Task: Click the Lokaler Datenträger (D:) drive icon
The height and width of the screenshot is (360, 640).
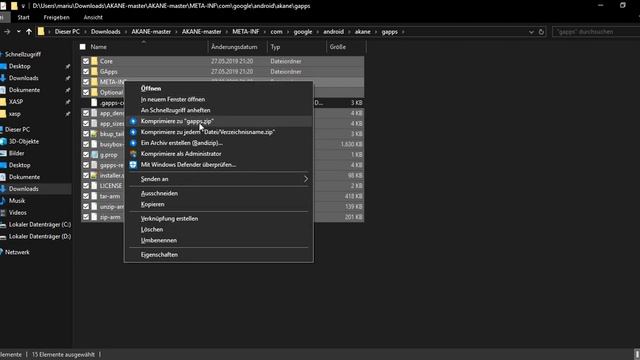Action: pos(3,236)
